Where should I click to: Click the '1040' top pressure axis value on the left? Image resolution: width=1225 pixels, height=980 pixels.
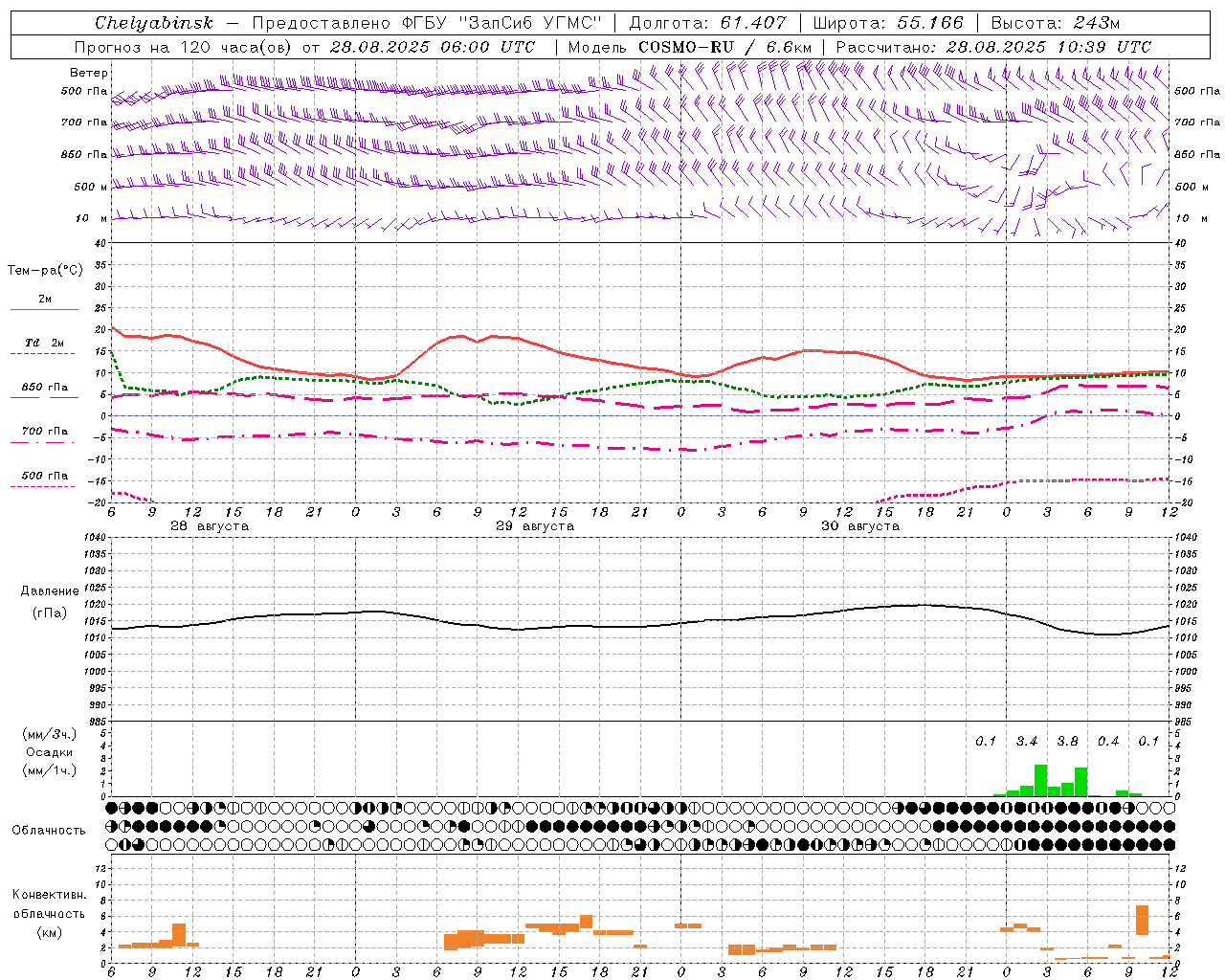coord(94,538)
